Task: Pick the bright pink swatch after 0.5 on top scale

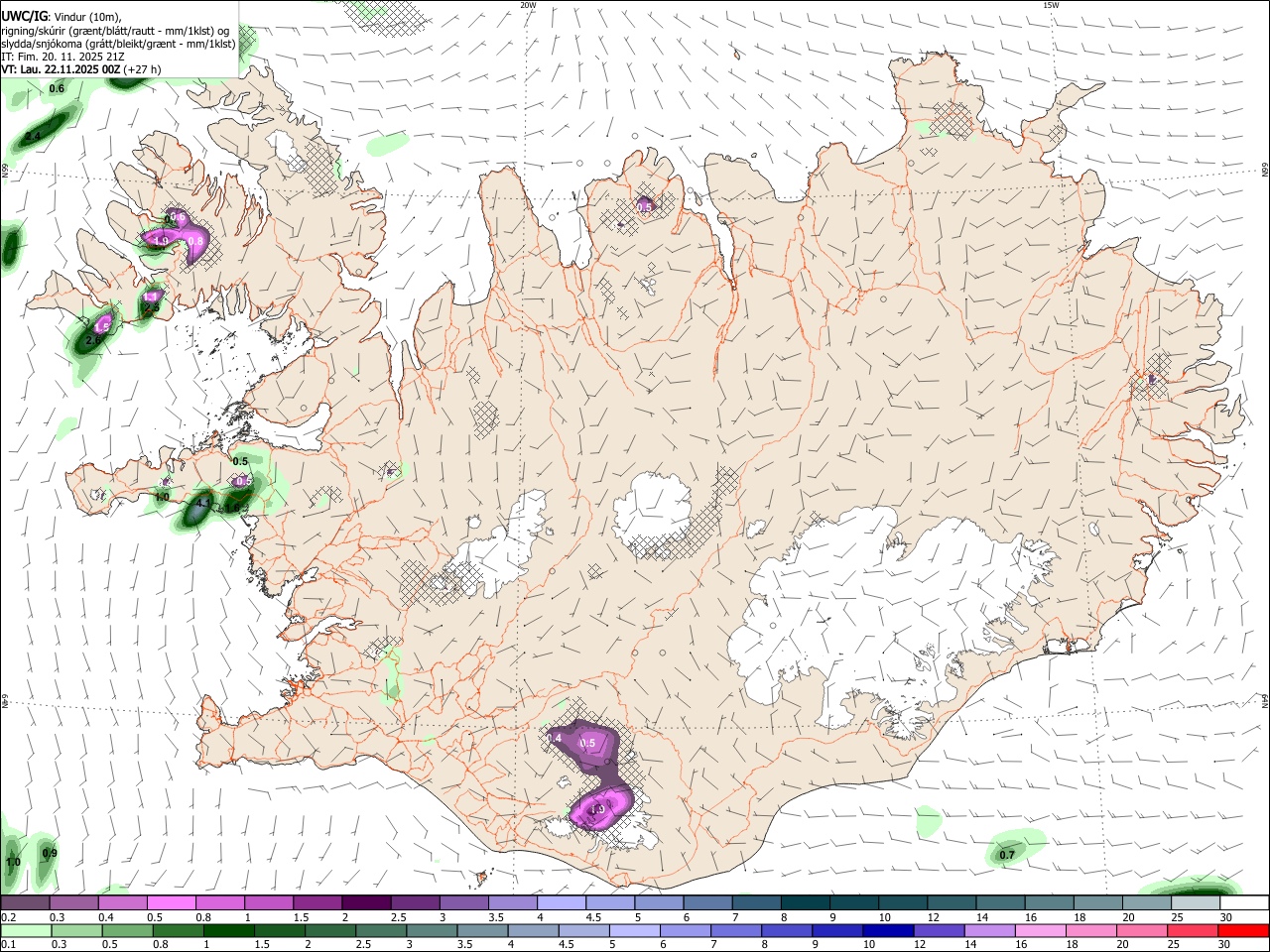Action: 171,903
